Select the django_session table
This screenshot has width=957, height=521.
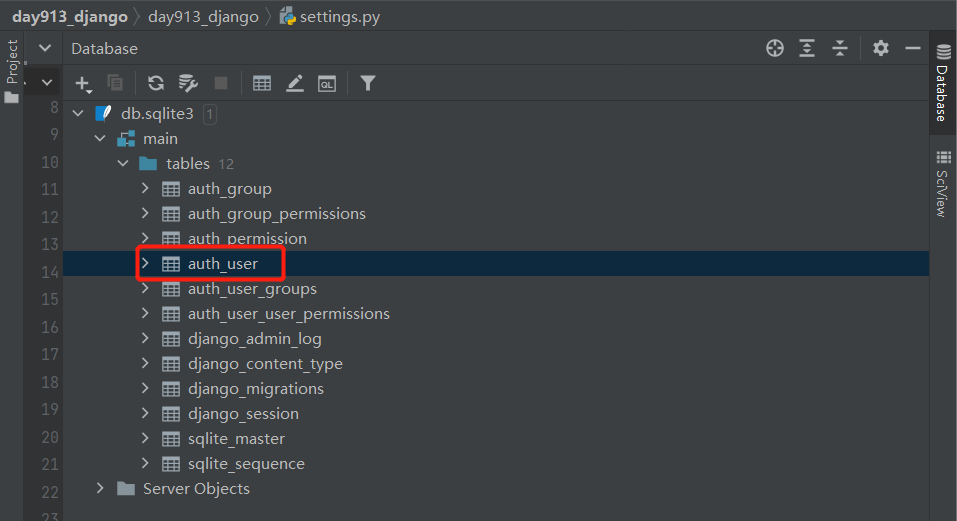243,414
